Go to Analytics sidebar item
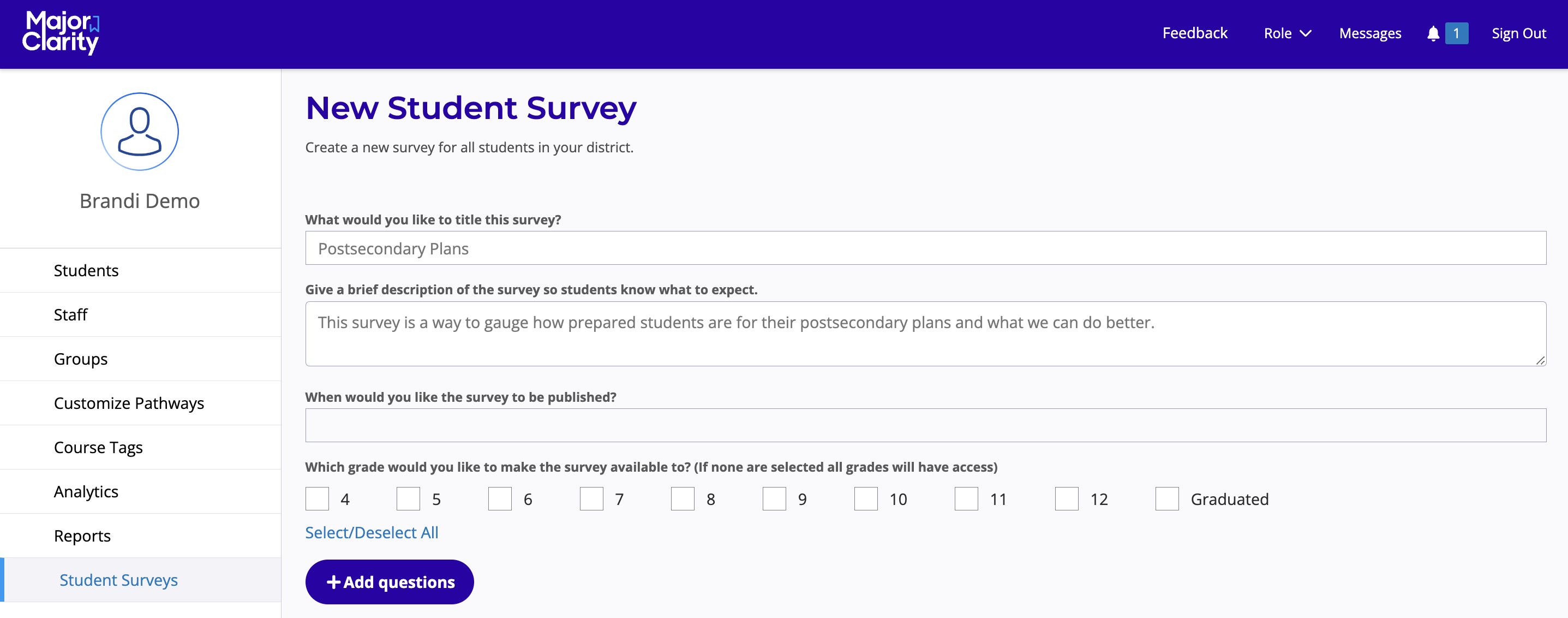The image size is (1568, 618). (86, 491)
